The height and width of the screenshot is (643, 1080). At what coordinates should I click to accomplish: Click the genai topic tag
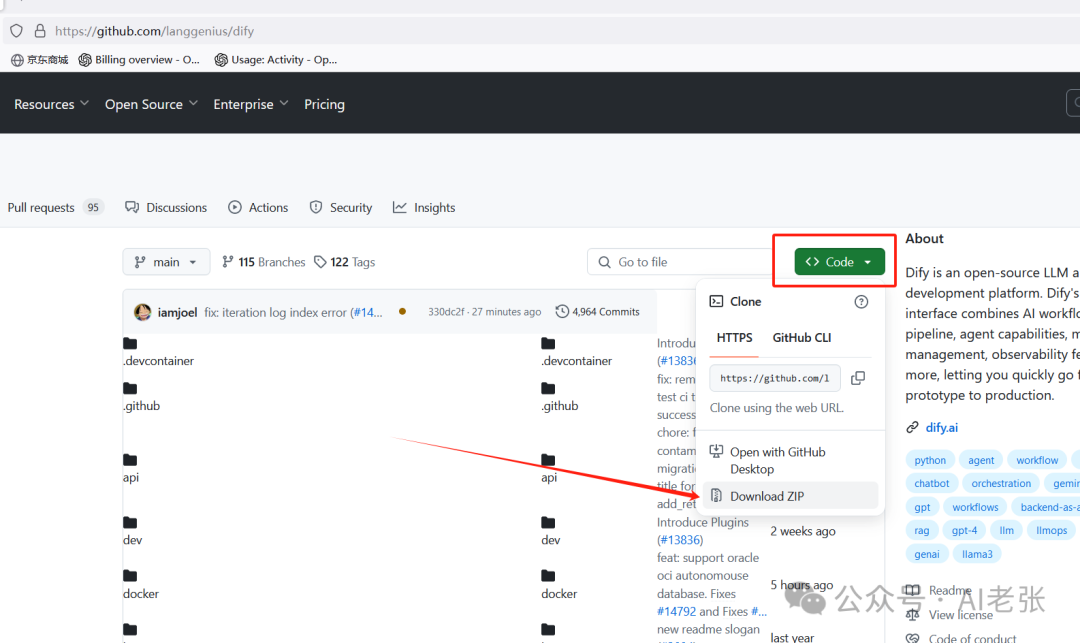926,554
